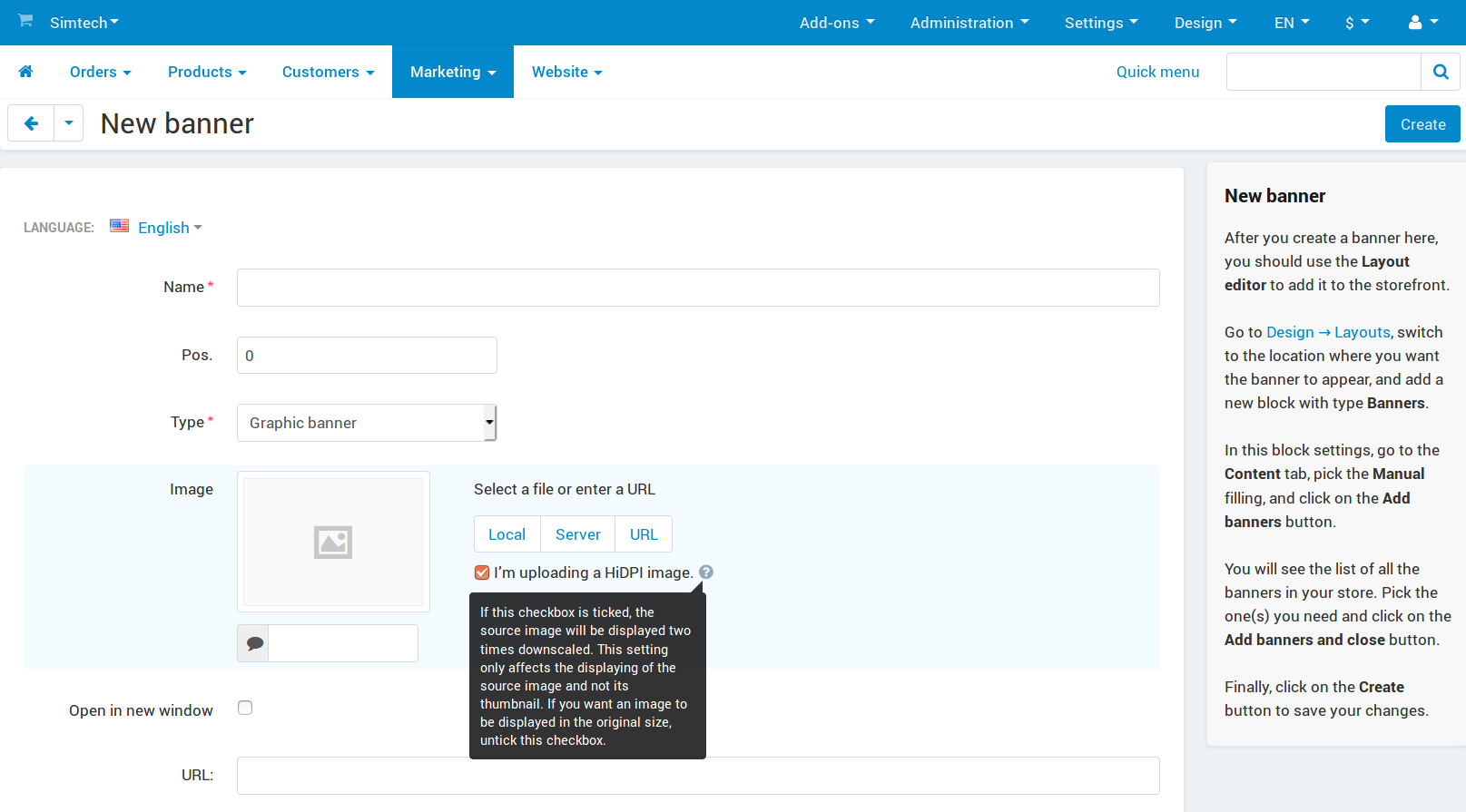Expand the arrow next to back button

pos(69,123)
